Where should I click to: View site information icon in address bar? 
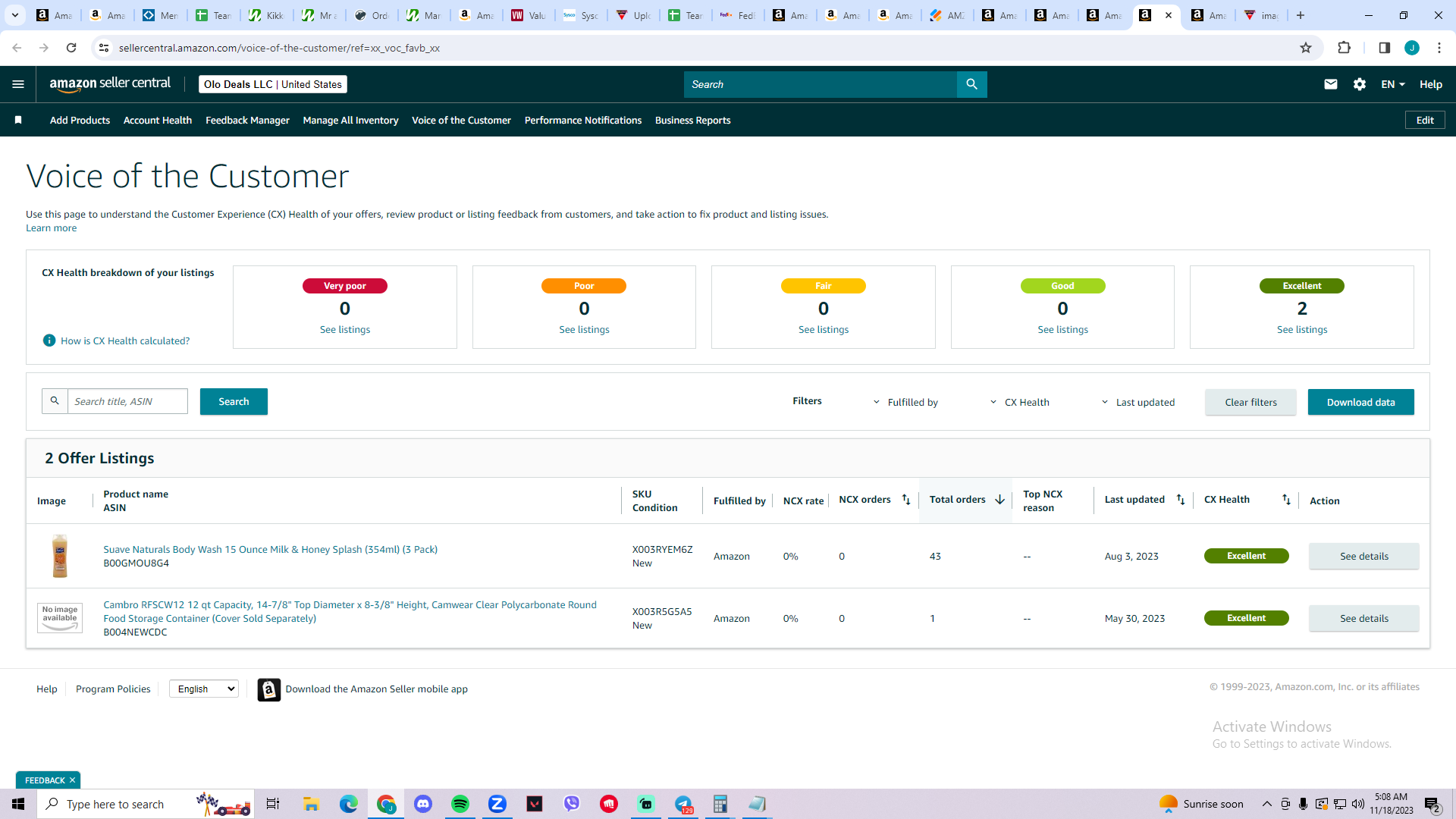[104, 48]
